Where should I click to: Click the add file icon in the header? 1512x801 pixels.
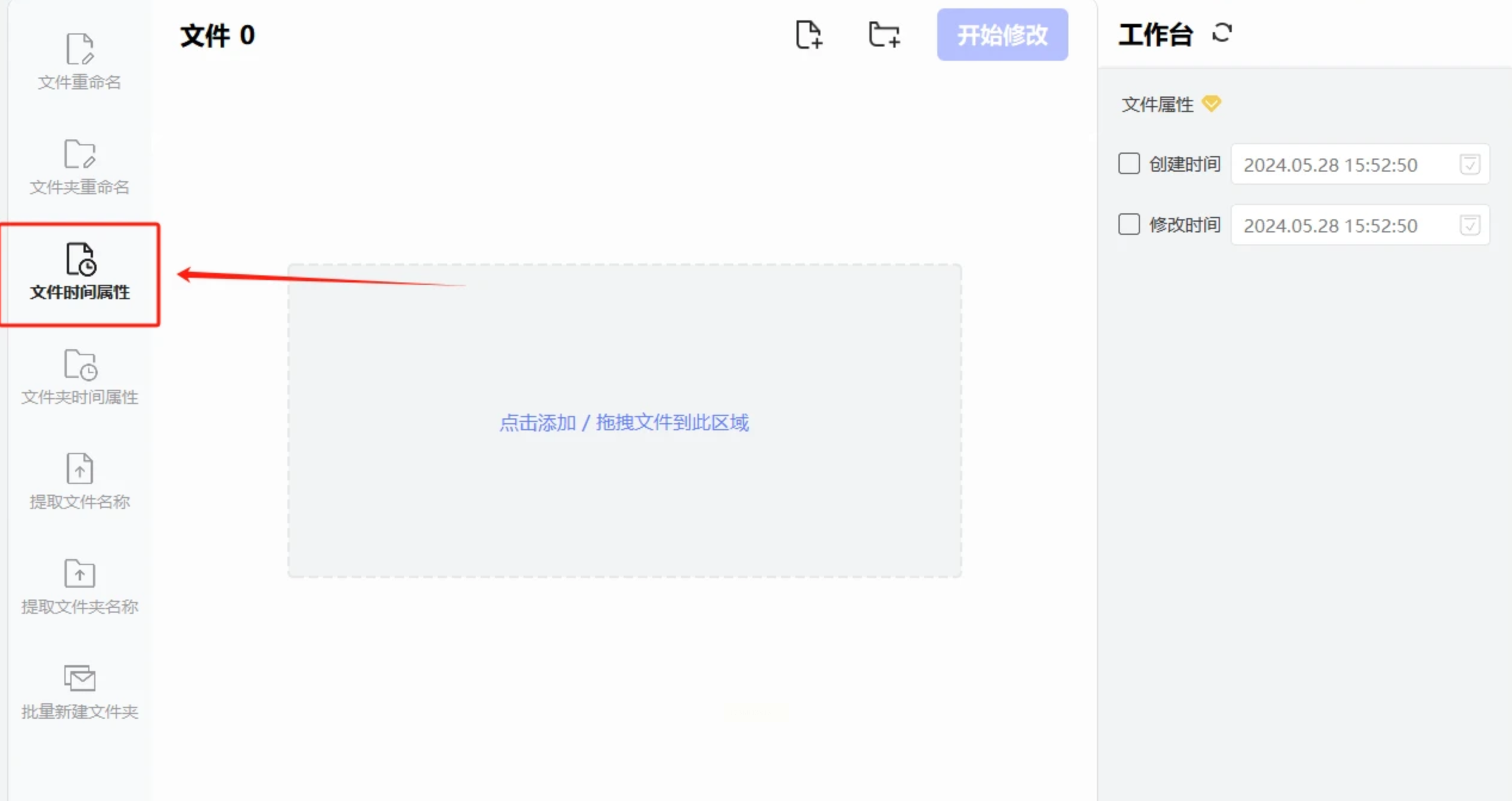tap(808, 35)
